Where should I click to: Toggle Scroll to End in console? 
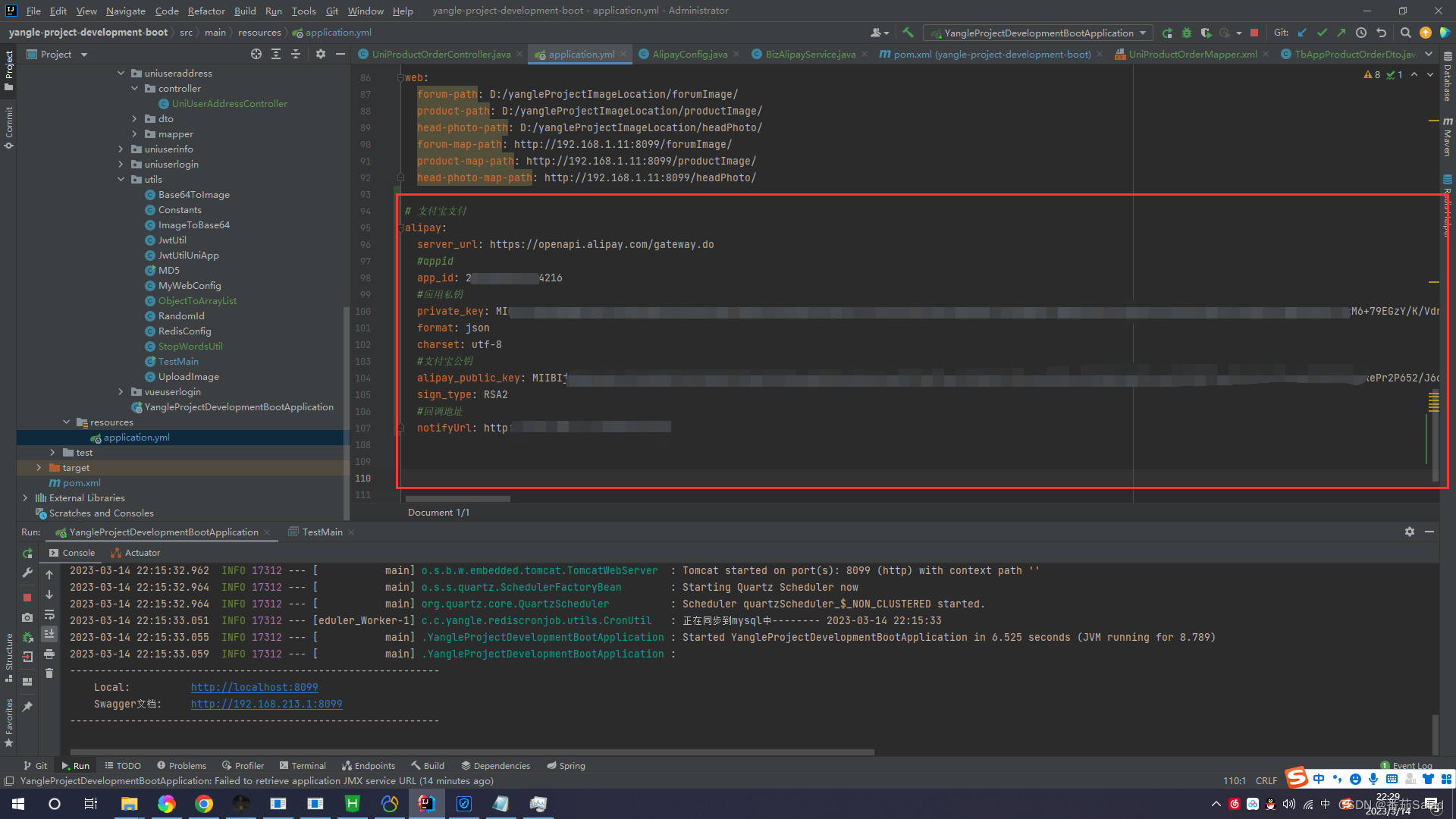pos(49,634)
